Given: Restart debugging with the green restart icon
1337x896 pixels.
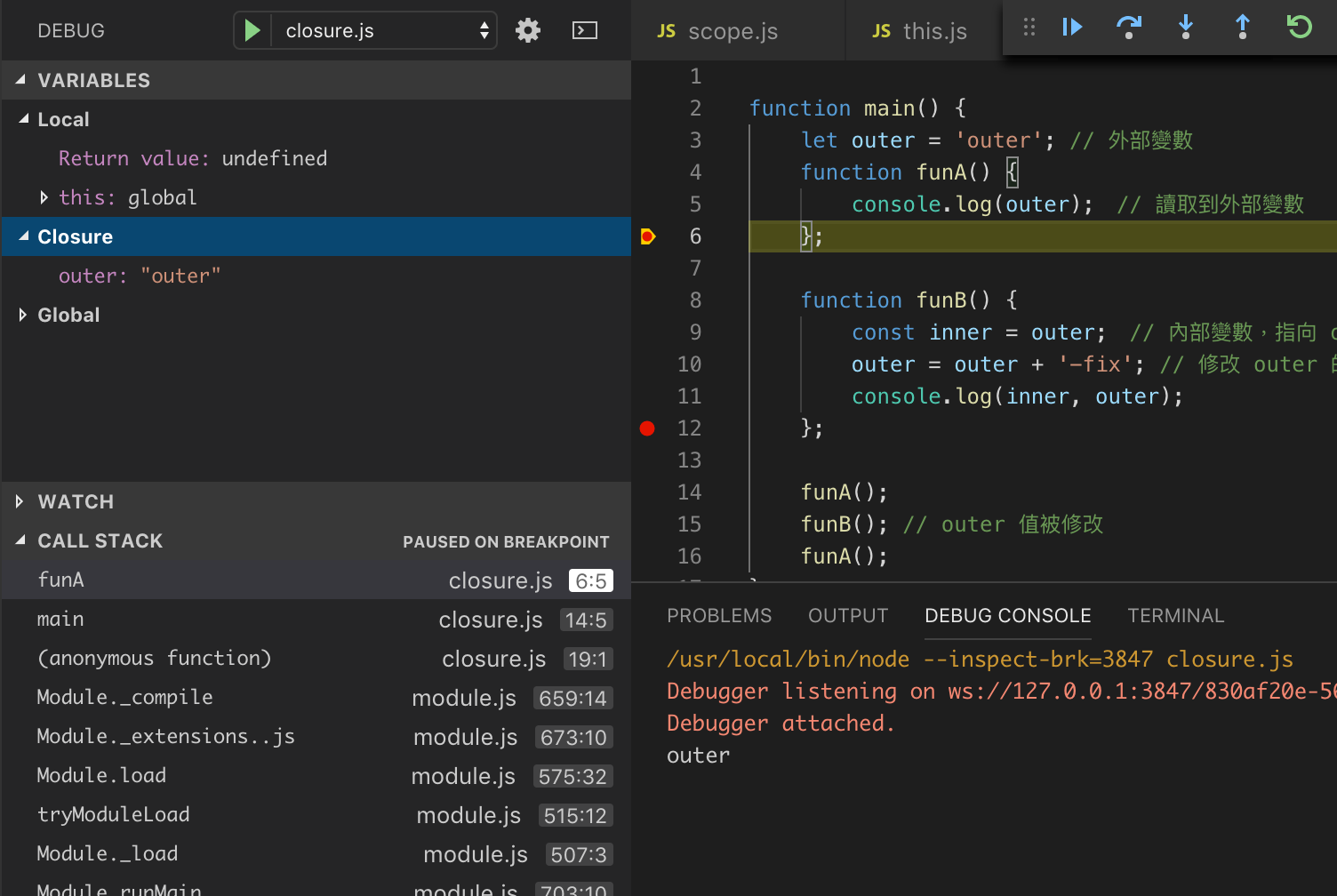Looking at the screenshot, I should click(1300, 28).
